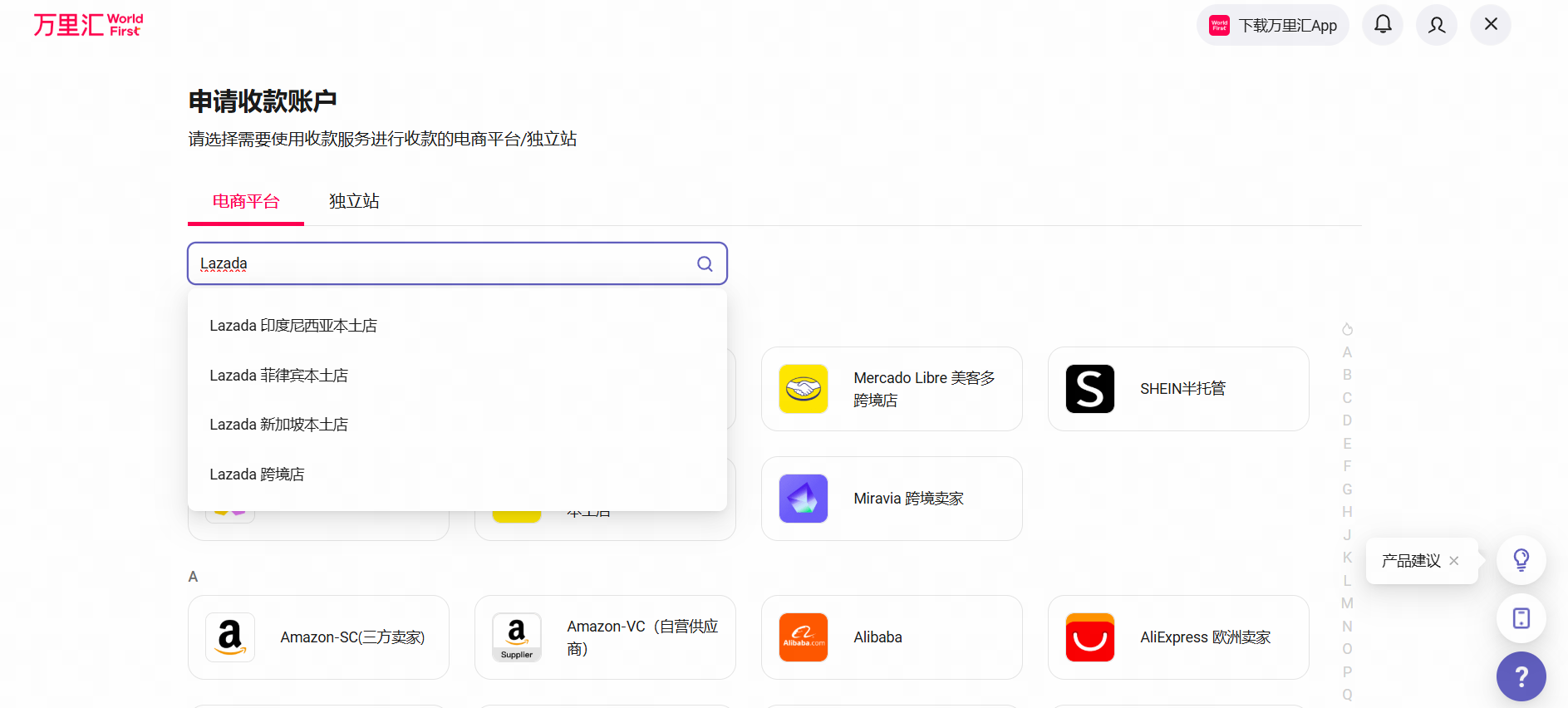The height and width of the screenshot is (708, 1568).
Task: Open the mobile phone floating button
Action: click(x=1521, y=618)
